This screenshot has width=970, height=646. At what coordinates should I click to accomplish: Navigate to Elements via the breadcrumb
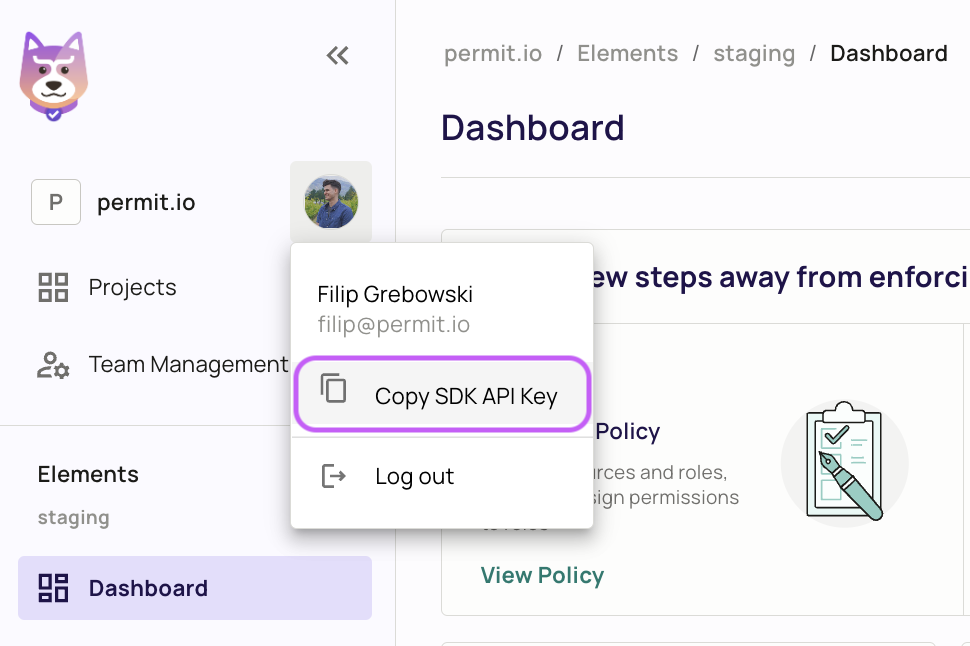click(x=627, y=53)
